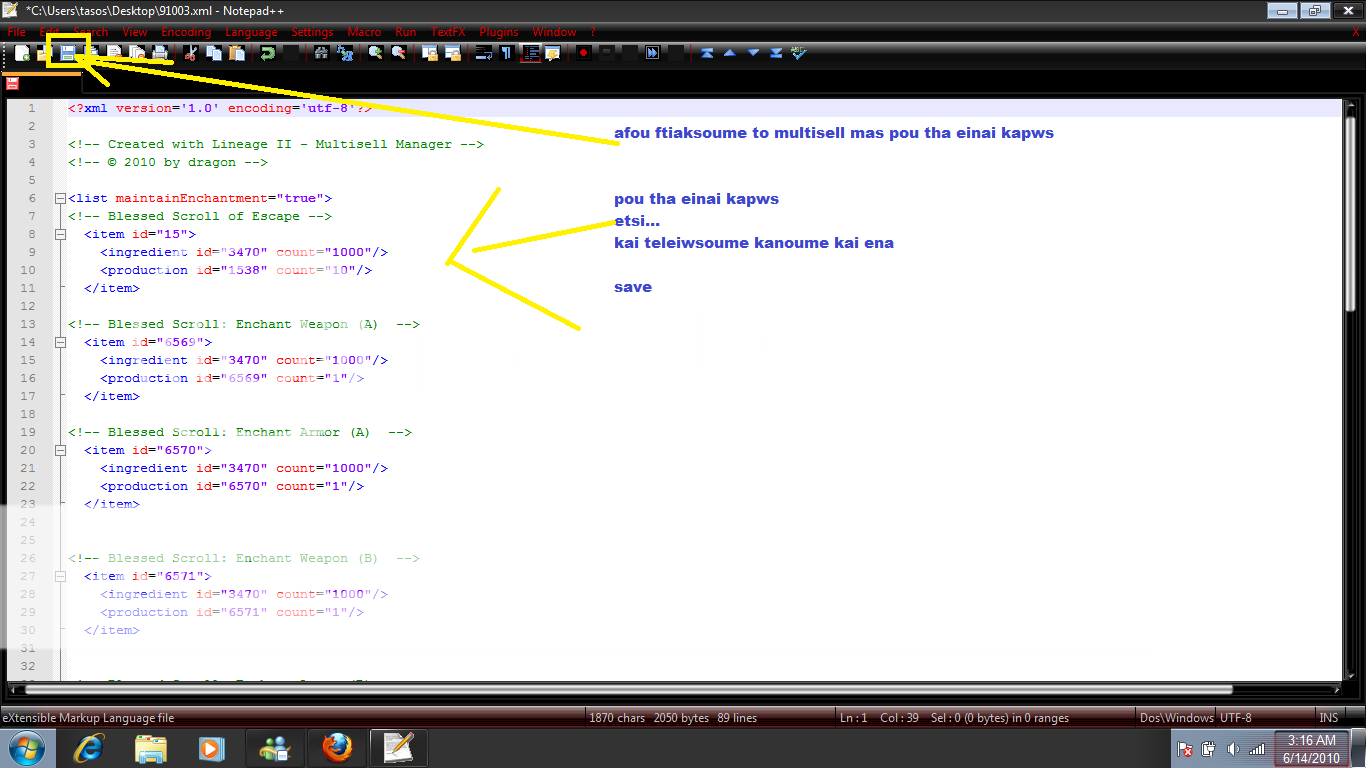Toggle INS insert mode in status bar
1366x768 pixels.
[1328, 718]
